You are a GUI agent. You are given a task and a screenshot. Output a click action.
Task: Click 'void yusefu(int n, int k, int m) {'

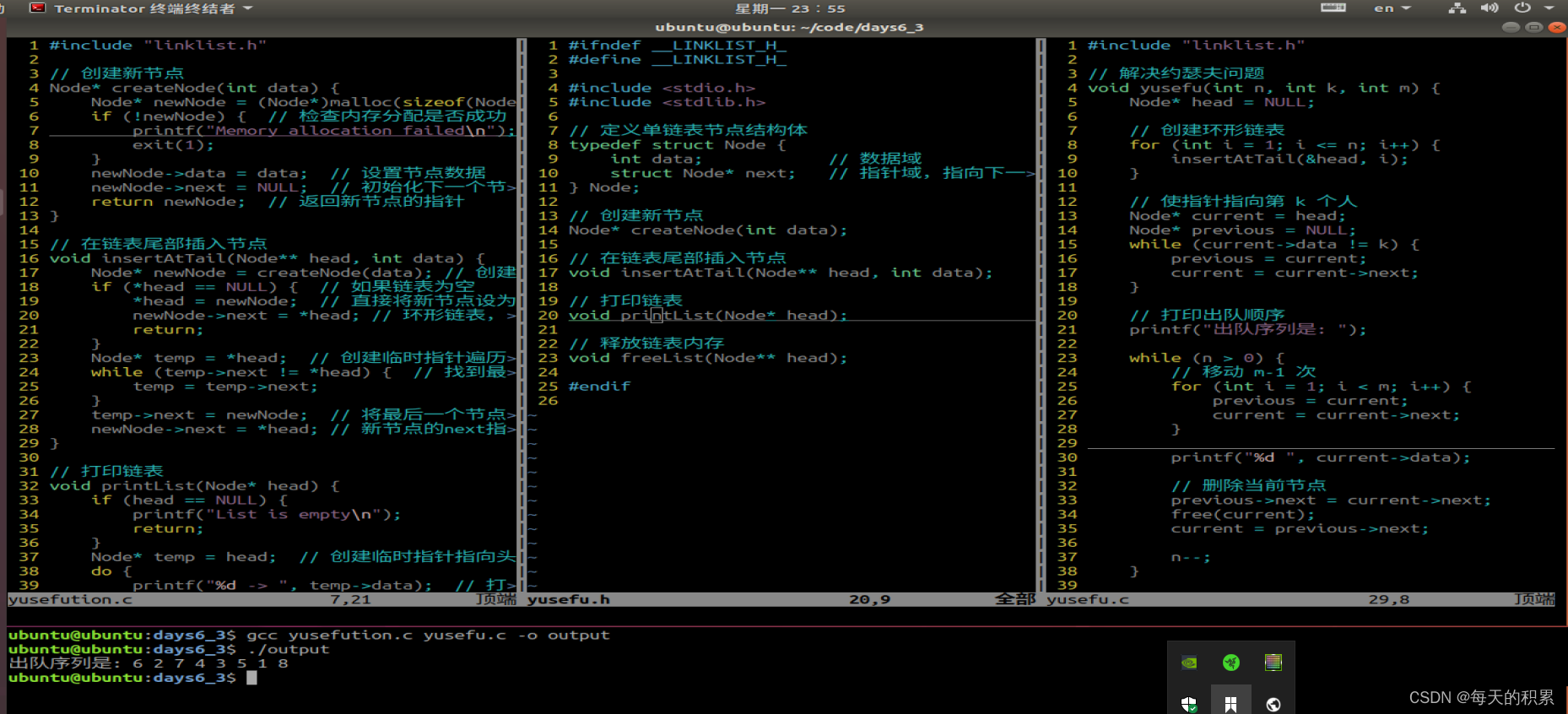coord(1264,88)
